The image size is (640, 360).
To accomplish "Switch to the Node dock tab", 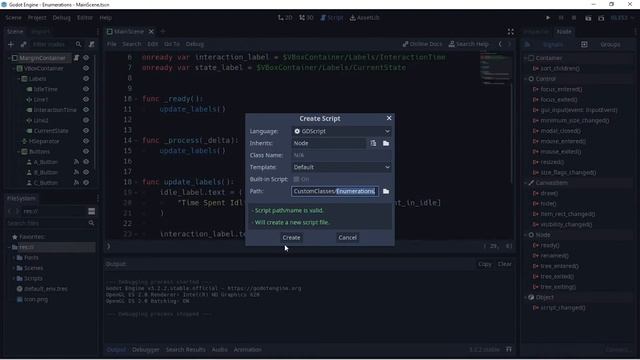I will [564, 31].
